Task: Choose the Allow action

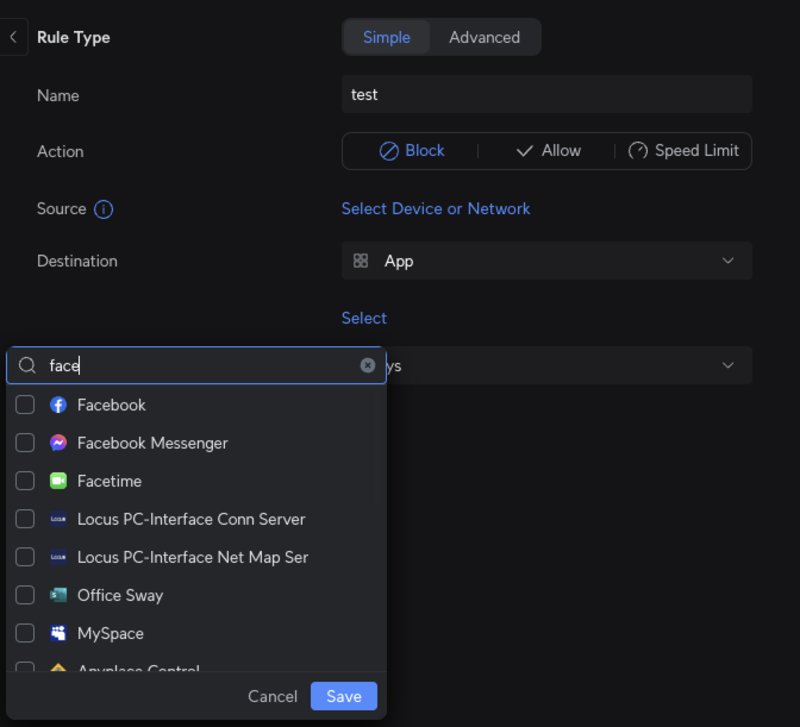Action: tap(548, 151)
